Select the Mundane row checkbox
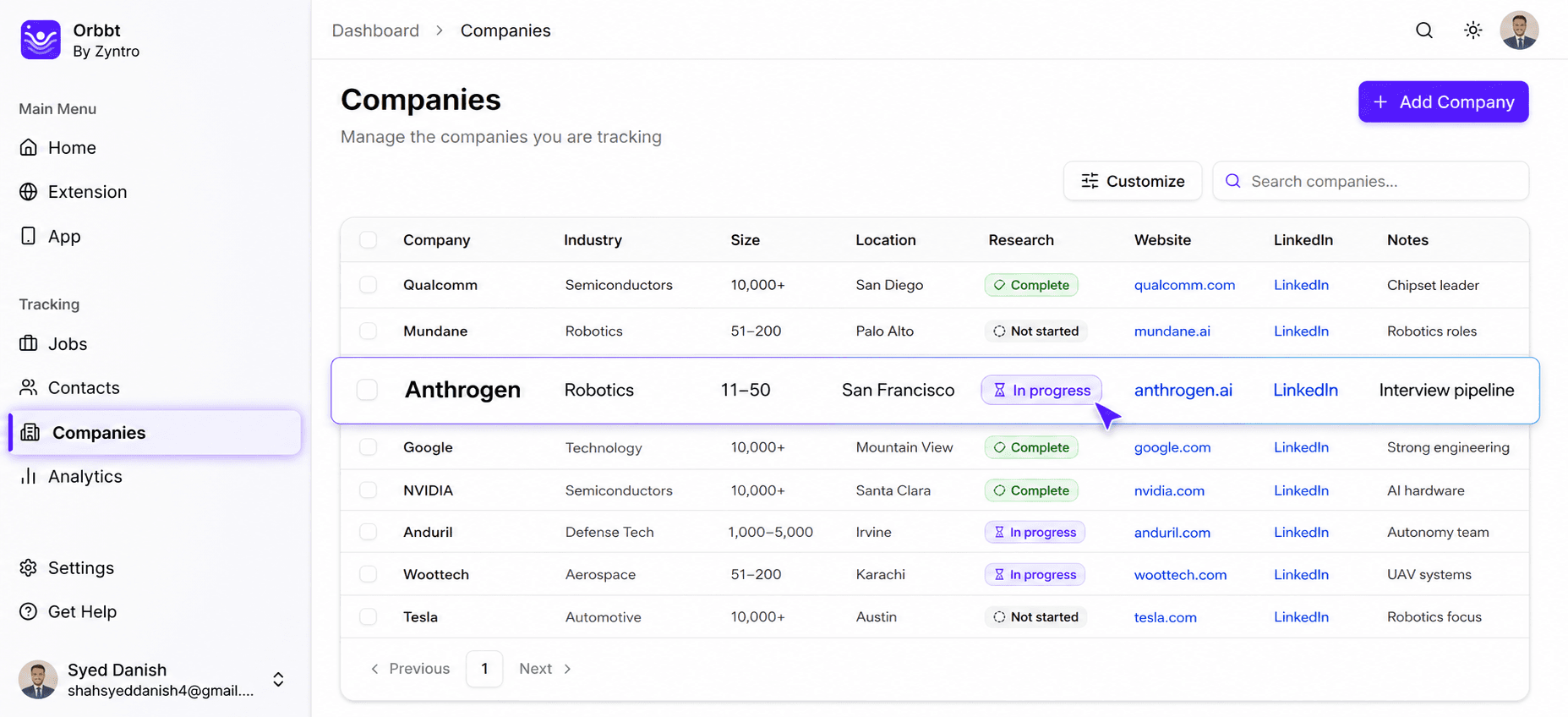Image resolution: width=1568 pixels, height=717 pixels. pyautogui.click(x=368, y=331)
